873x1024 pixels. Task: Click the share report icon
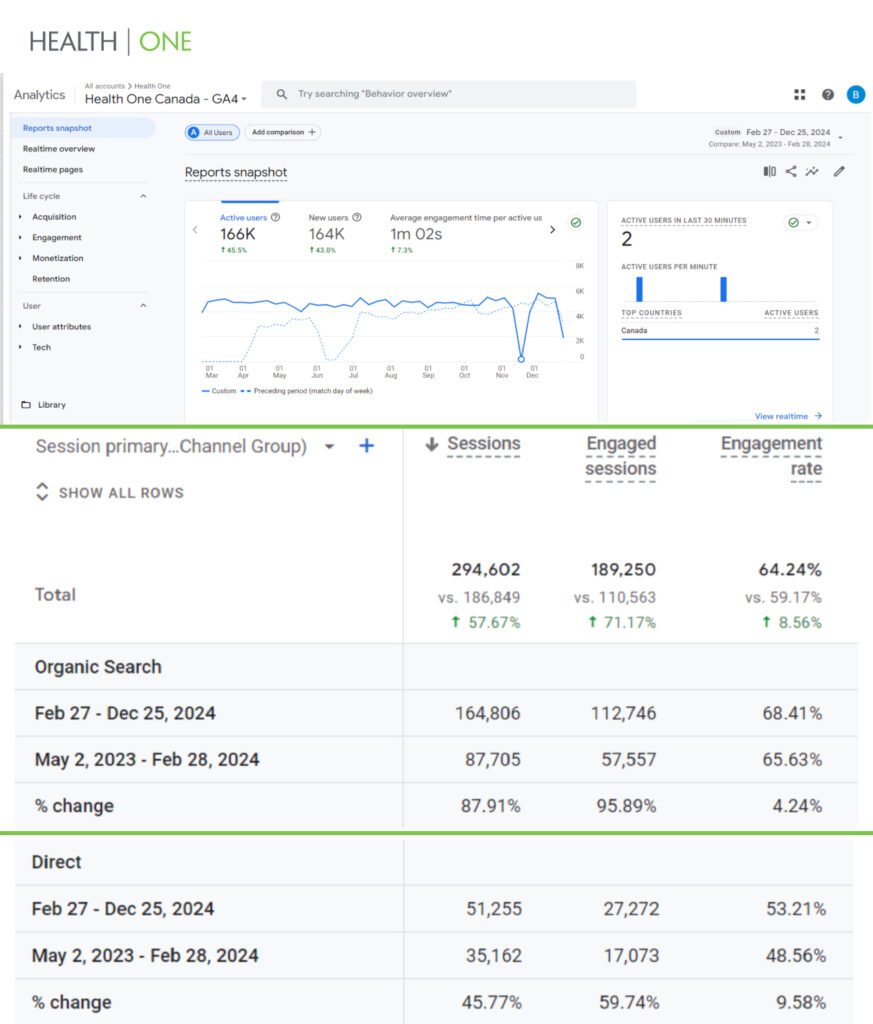791,171
